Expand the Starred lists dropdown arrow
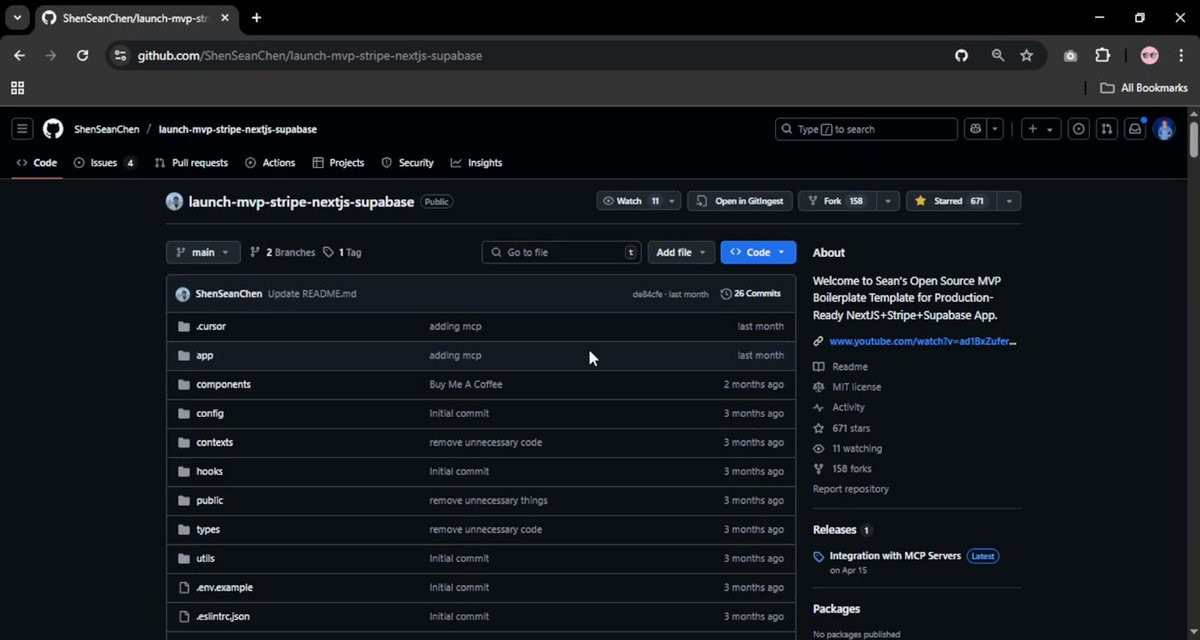The height and width of the screenshot is (640, 1200). click(x=1009, y=201)
